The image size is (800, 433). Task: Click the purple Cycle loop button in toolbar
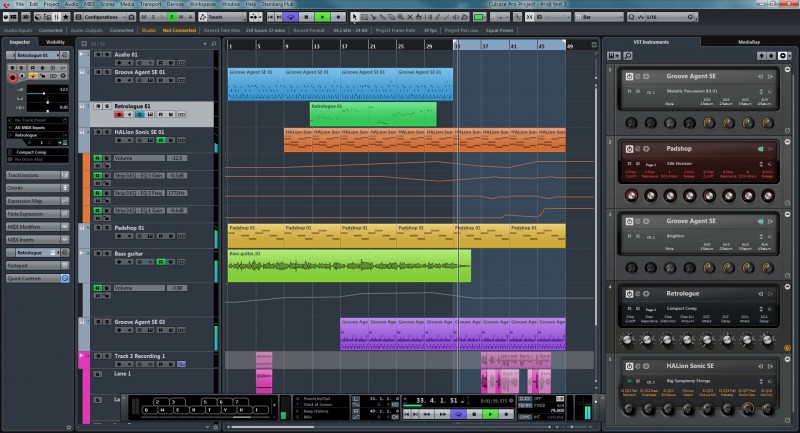click(x=289, y=18)
